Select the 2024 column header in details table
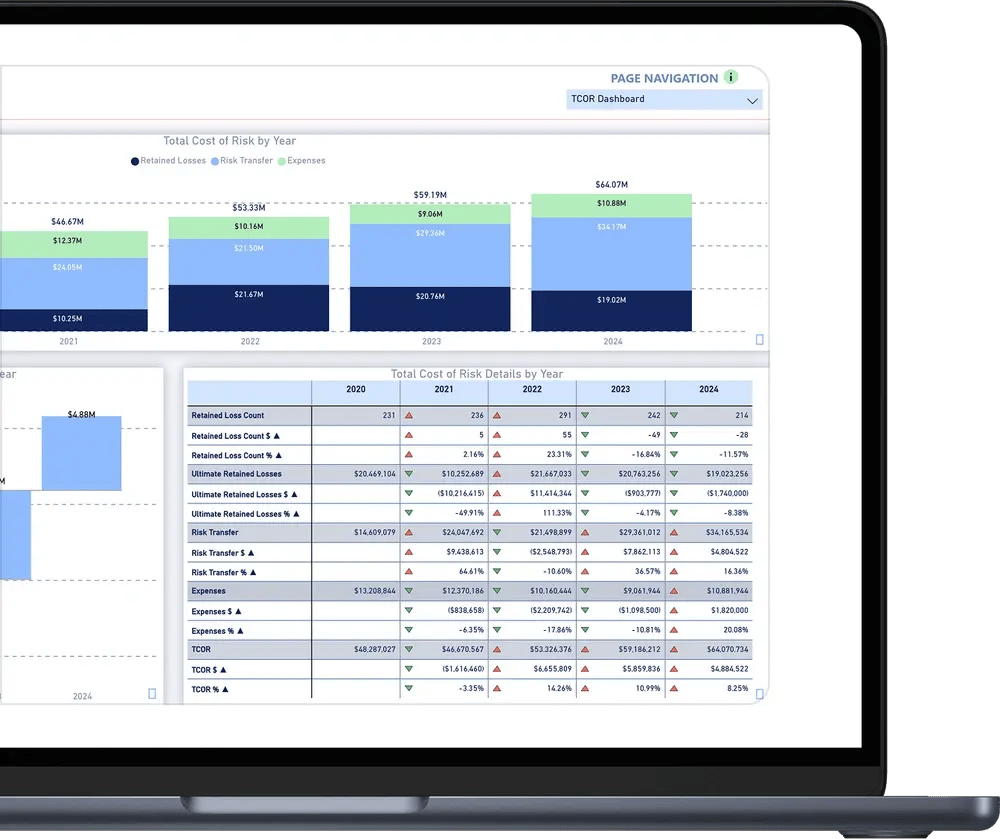1000x839 pixels. (x=708, y=390)
